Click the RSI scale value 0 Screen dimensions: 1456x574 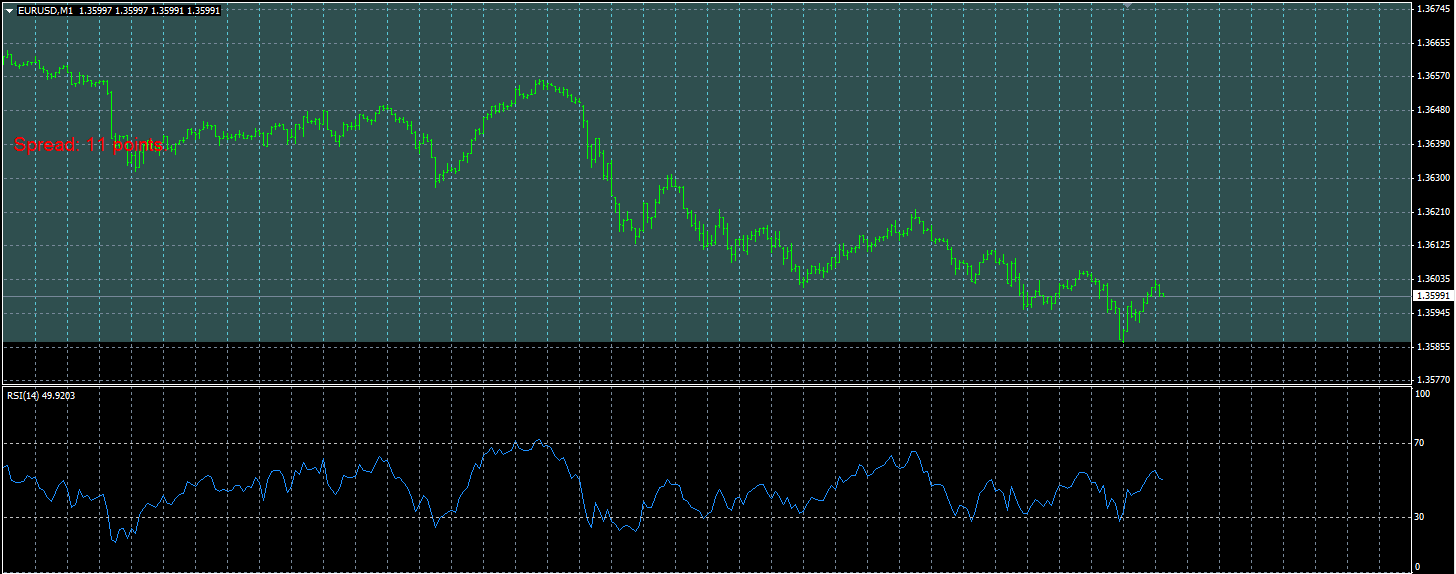[1418, 567]
